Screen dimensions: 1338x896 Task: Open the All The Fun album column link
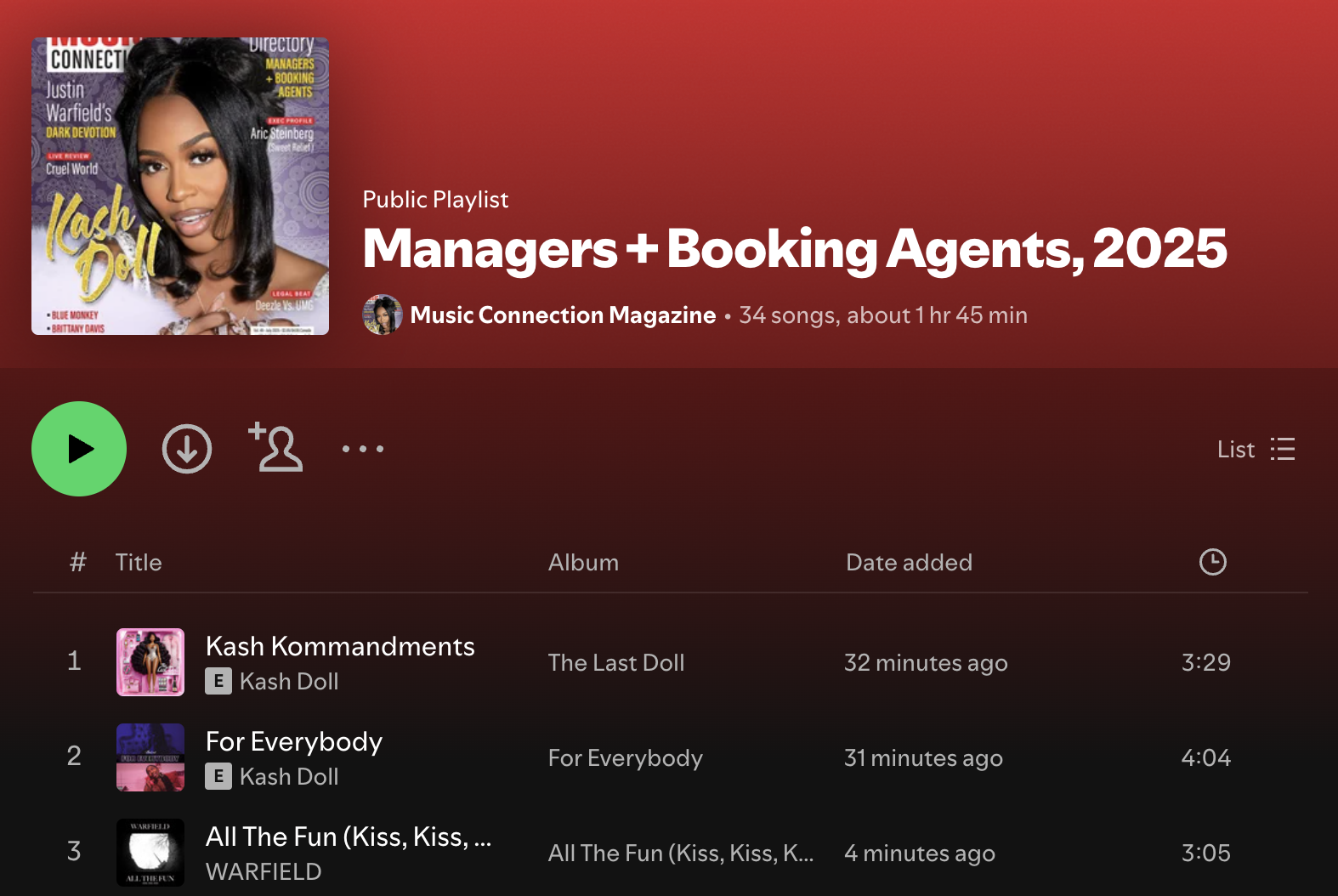(x=681, y=853)
